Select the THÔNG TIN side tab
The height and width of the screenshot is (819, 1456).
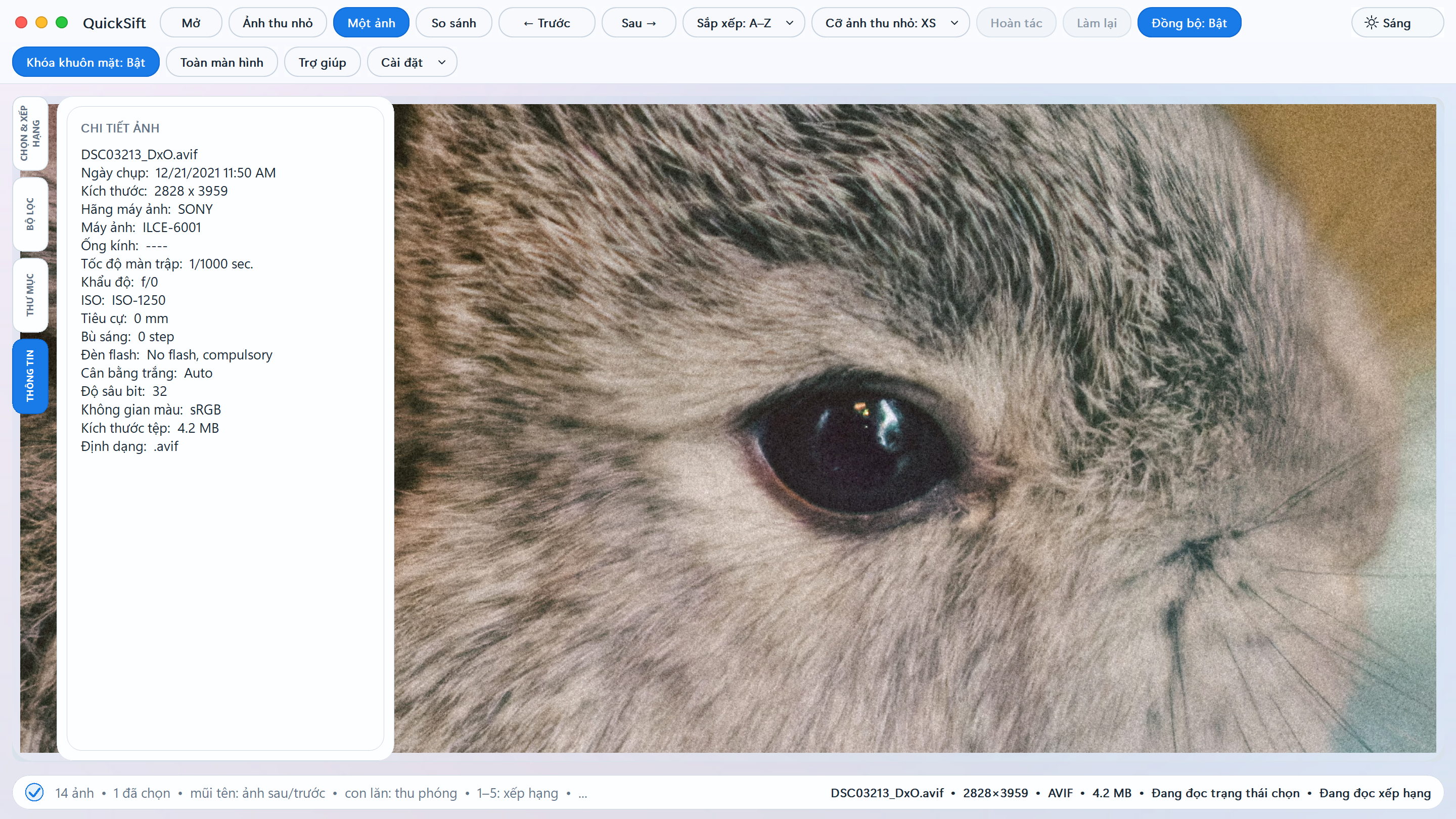pyautogui.click(x=30, y=376)
